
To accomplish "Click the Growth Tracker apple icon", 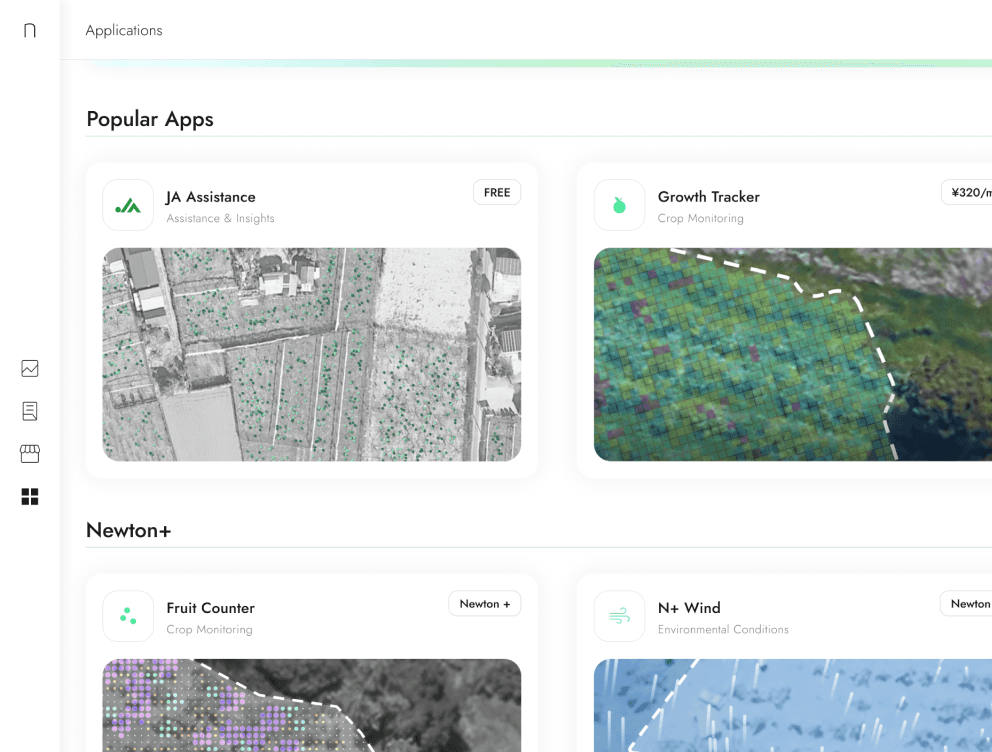I will pos(619,205).
